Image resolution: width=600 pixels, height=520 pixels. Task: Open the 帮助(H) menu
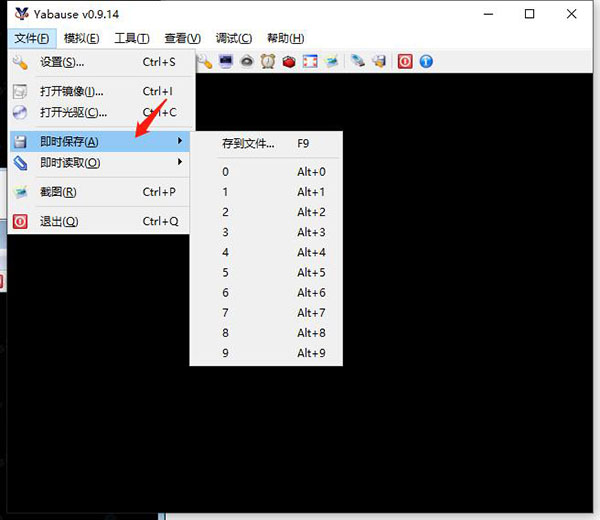click(285, 38)
